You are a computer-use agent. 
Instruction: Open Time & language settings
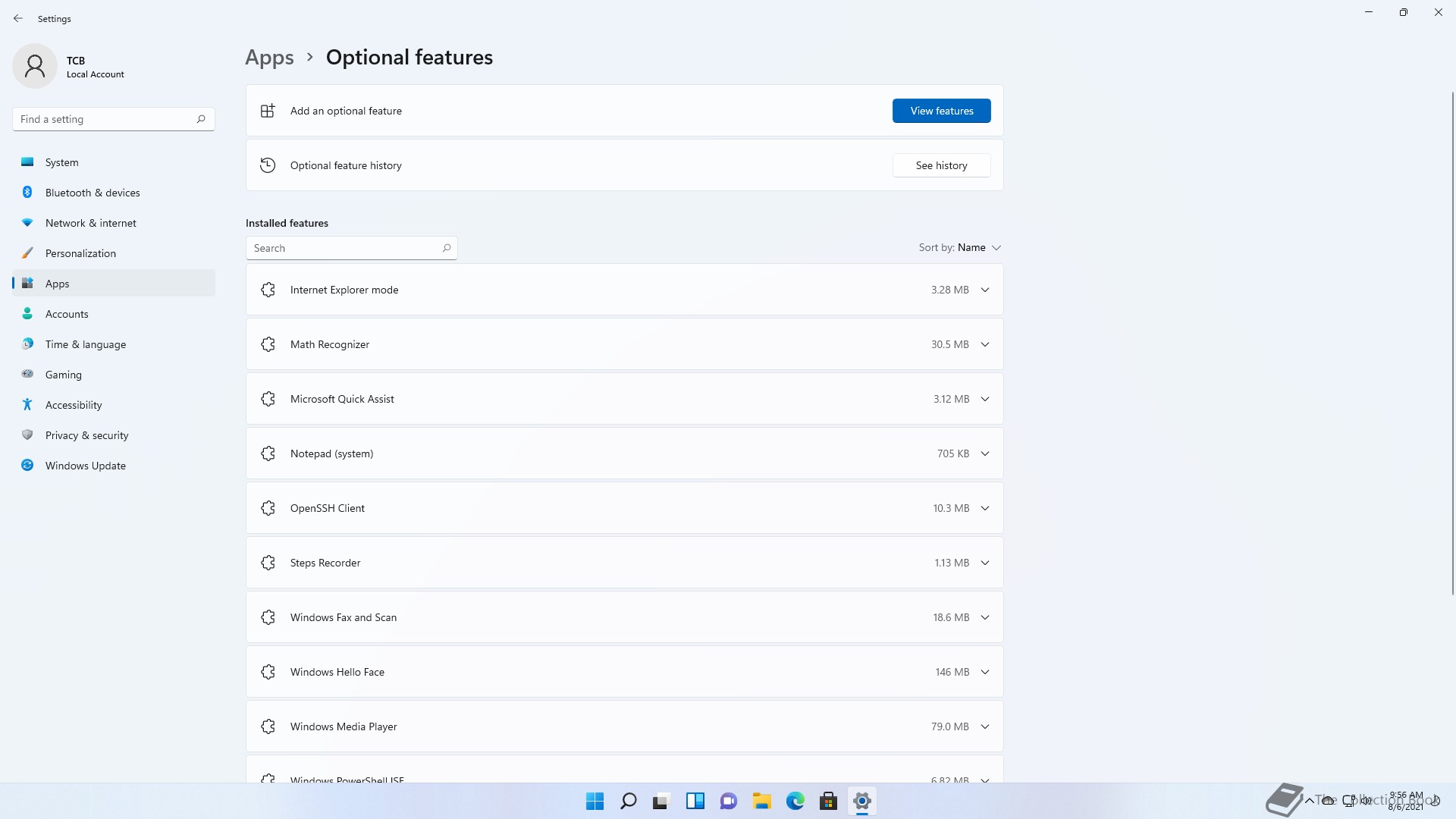point(114,344)
